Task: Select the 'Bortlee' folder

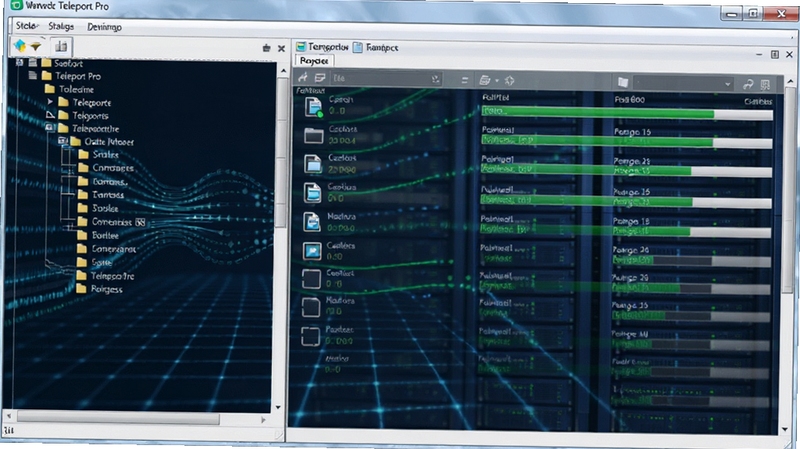Action: tap(98, 235)
